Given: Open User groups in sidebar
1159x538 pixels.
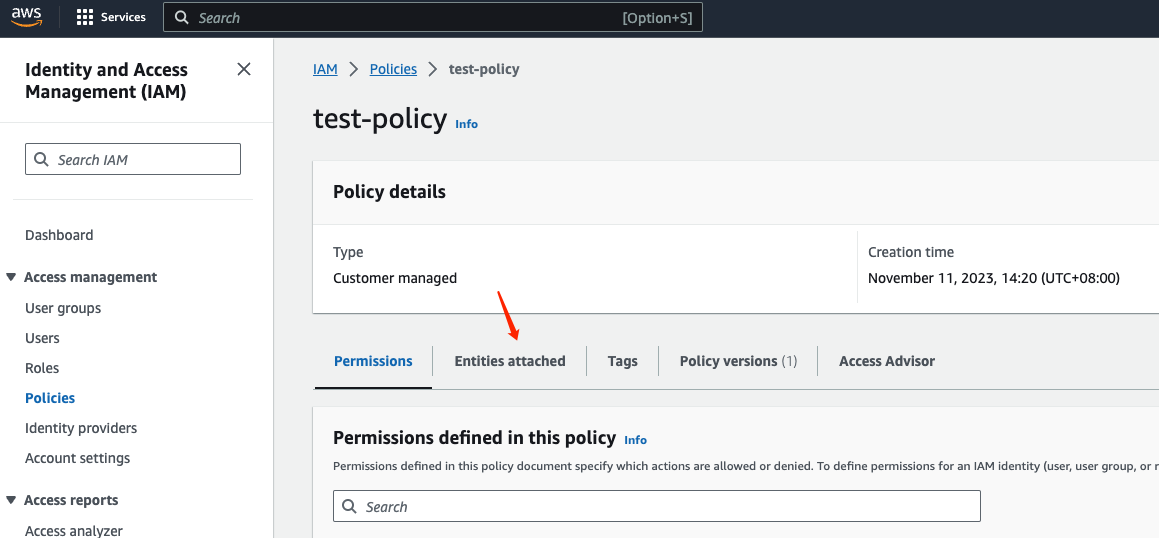Looking at the screenshot, I should [x=63, y=308].
